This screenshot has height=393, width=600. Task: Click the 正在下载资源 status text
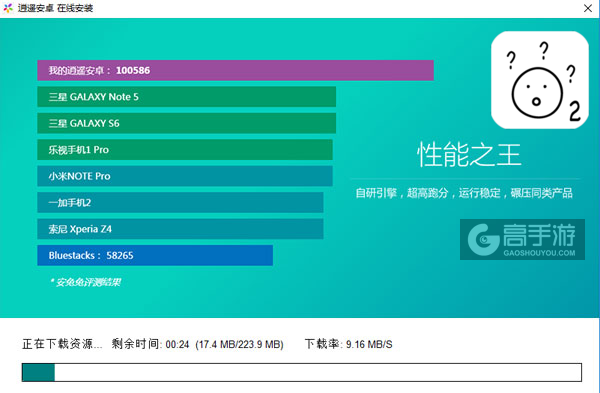(x=62, y=344)
